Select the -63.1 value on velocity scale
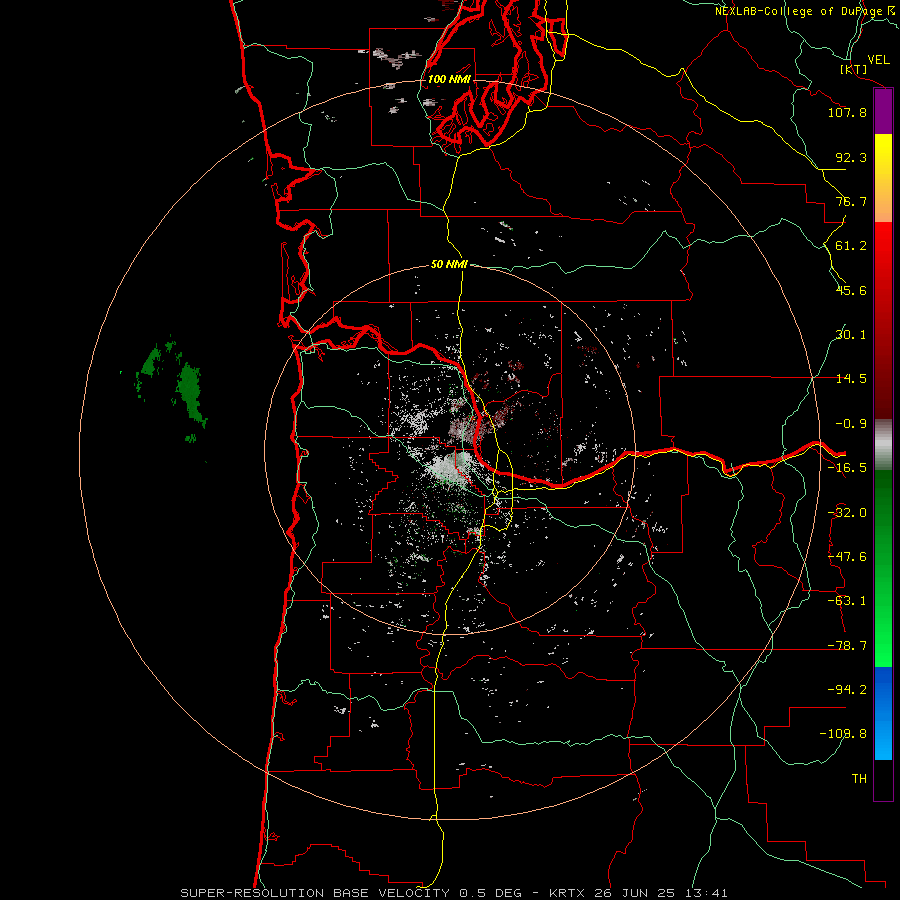Image resolution: width=900 pixels, height=900 pixels. 847,601
